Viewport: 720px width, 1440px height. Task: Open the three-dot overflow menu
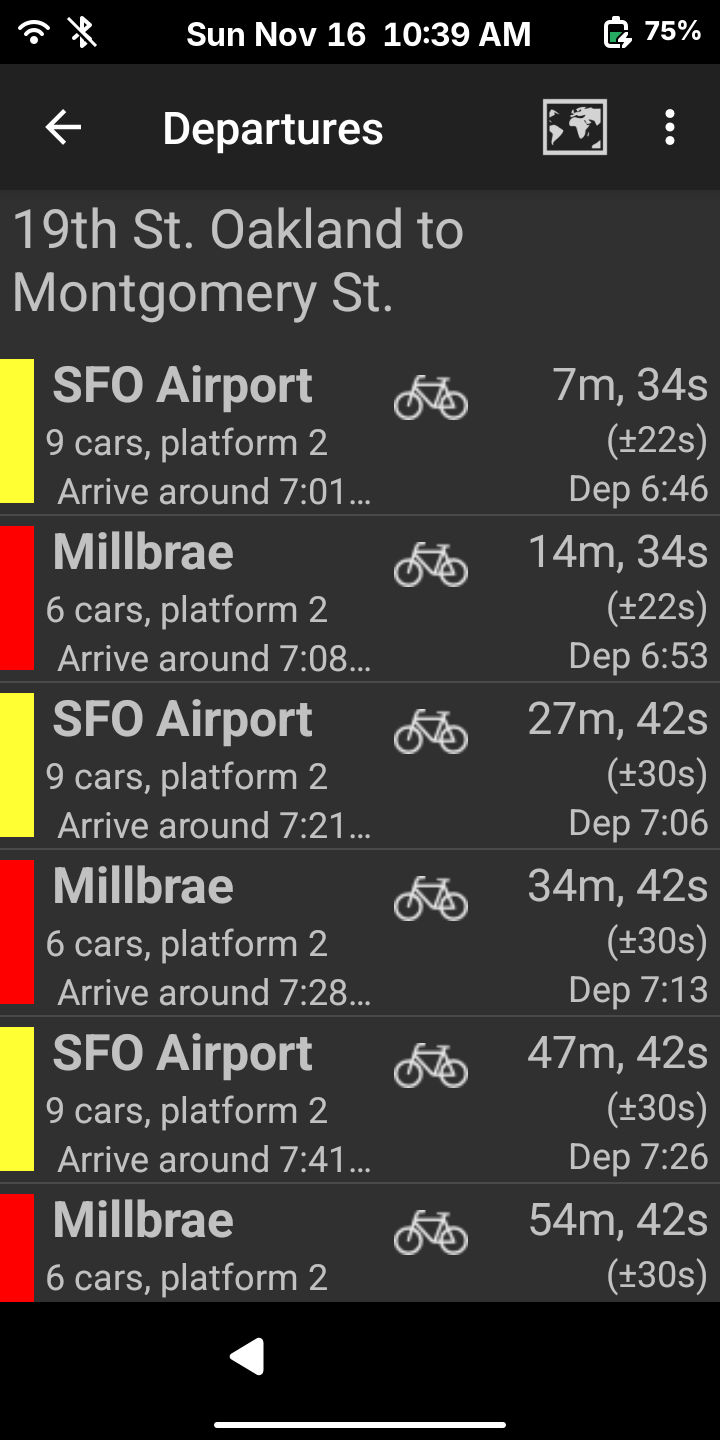[669, 128]
